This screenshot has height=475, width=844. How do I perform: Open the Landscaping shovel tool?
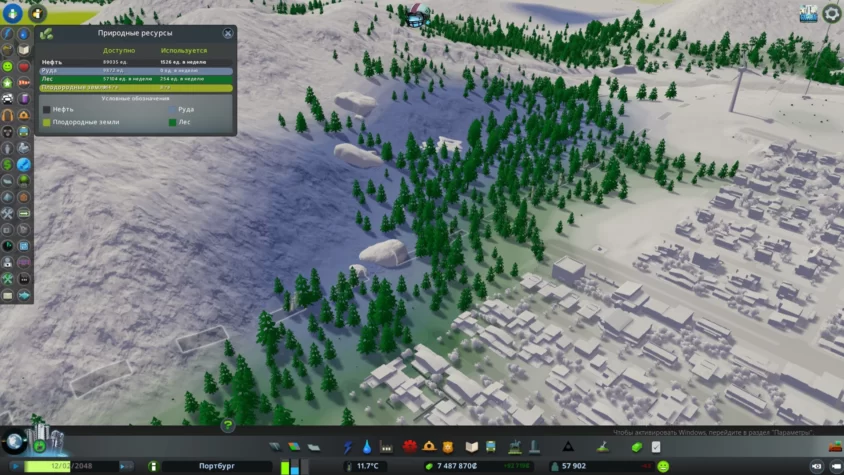point(603,447)
